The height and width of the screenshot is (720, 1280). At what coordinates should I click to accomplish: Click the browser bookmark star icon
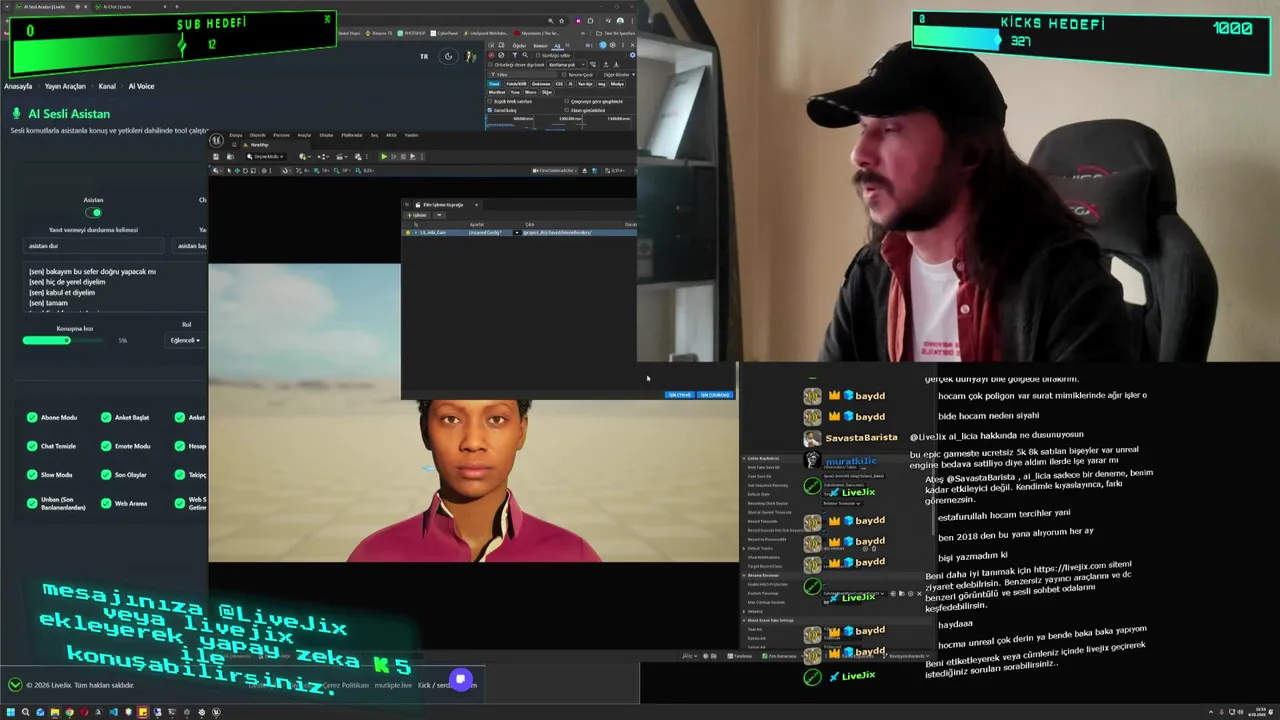tap(562, 21)
